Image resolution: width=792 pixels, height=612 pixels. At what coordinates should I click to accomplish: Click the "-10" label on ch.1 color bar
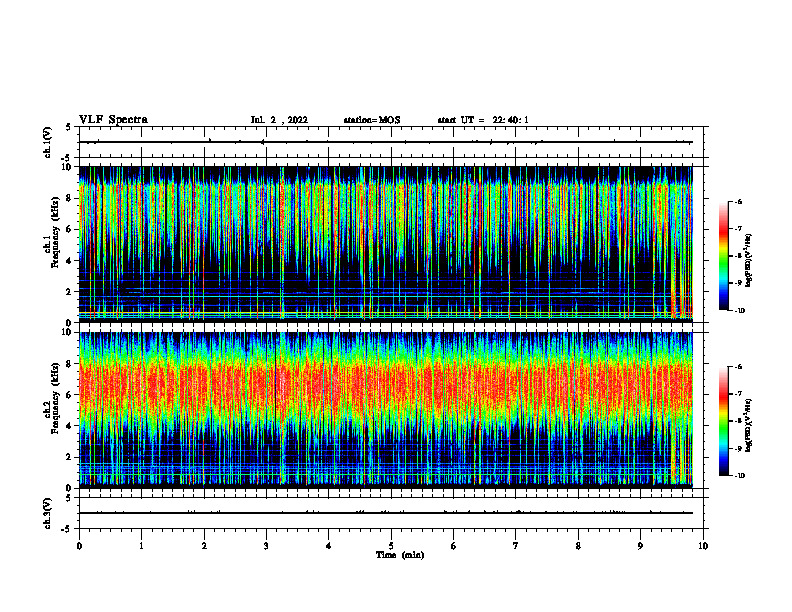(739, 311)
